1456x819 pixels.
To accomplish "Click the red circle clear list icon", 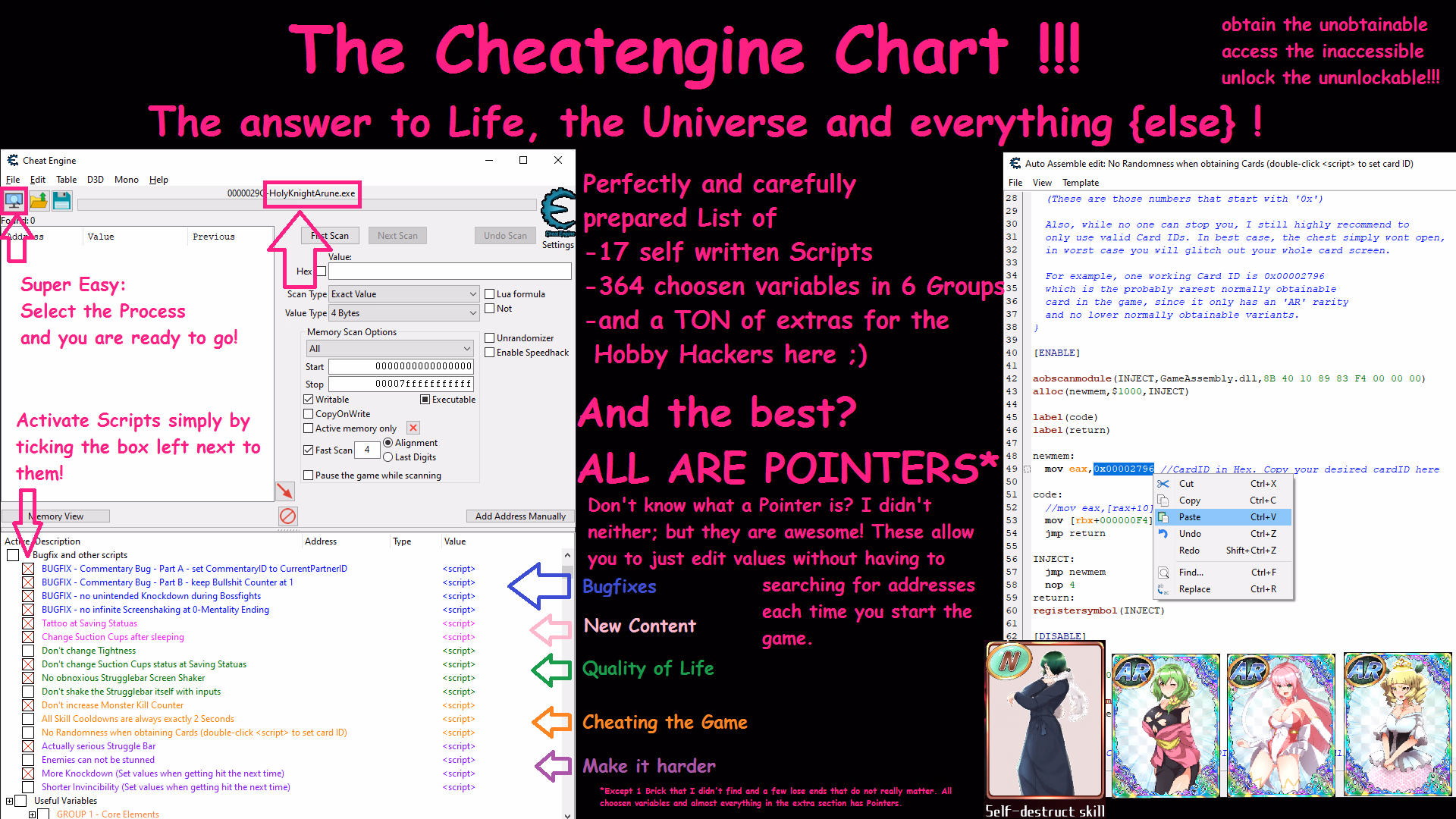I will [x=287, y=516].
